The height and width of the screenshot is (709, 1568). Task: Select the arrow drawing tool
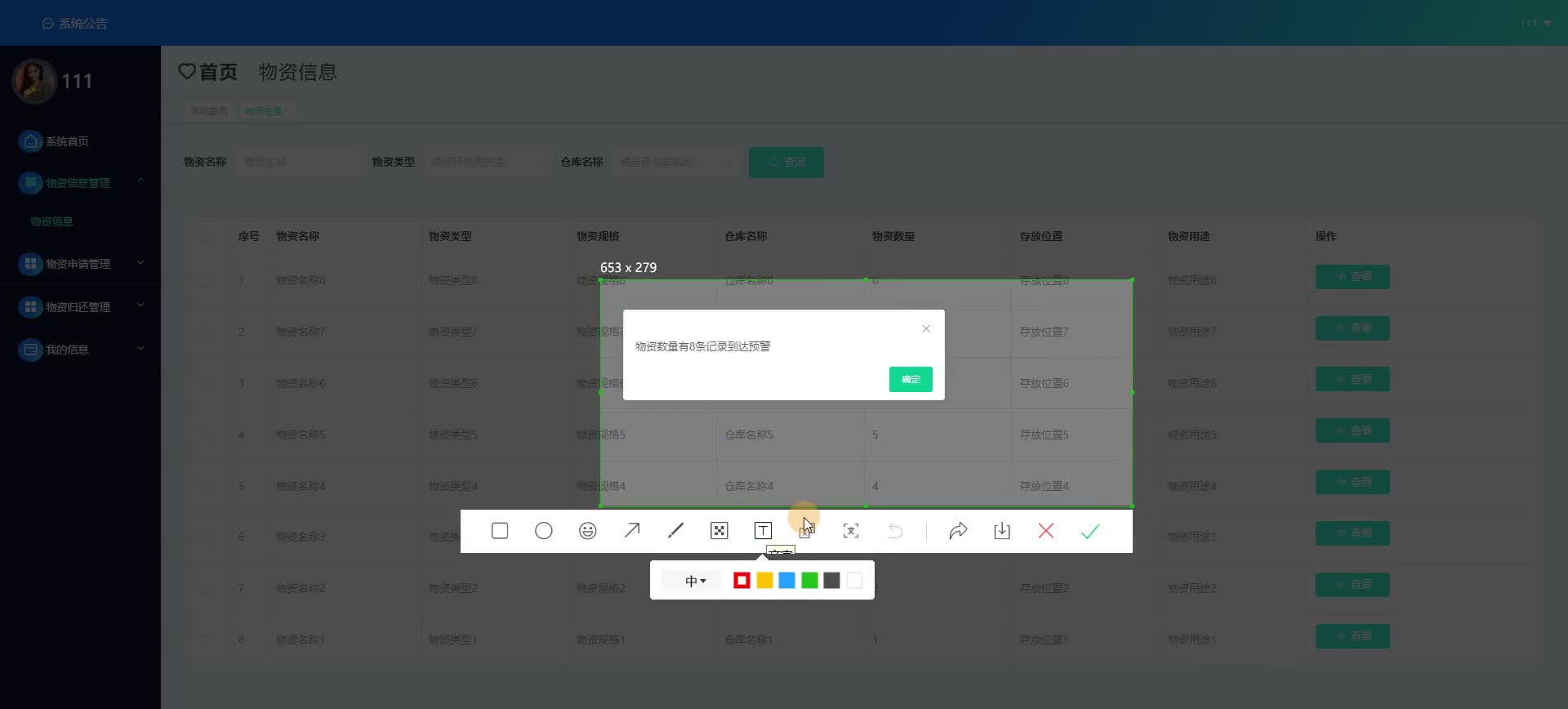tap(632, 531)
